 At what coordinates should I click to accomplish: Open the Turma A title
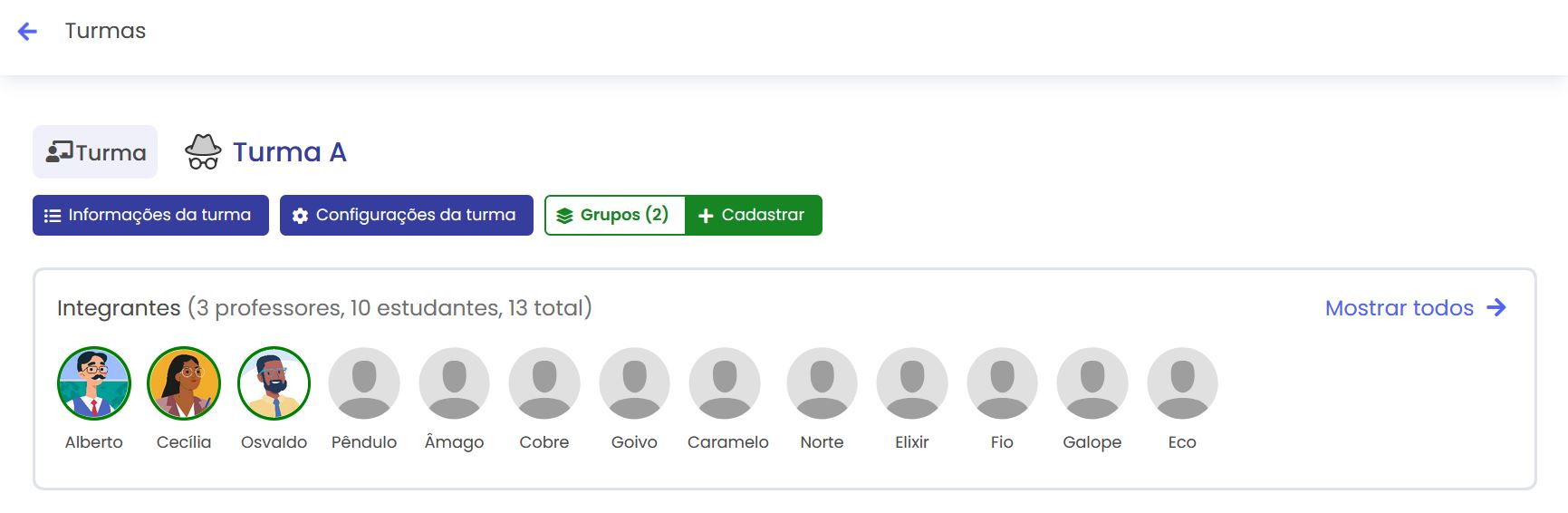tap(290, 152)
